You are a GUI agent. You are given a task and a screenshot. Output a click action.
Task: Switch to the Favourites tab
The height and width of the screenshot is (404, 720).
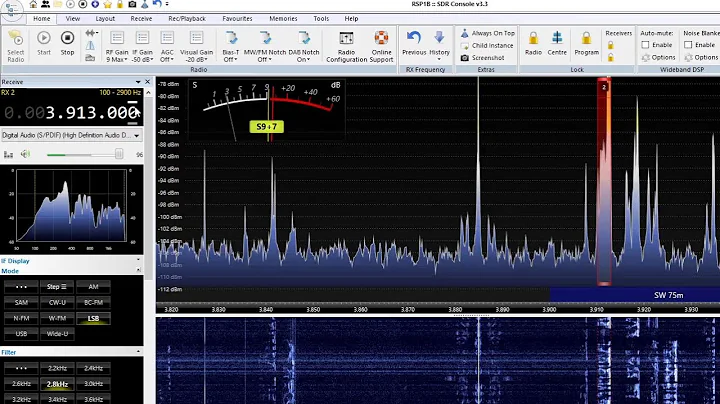click(237, 19)
